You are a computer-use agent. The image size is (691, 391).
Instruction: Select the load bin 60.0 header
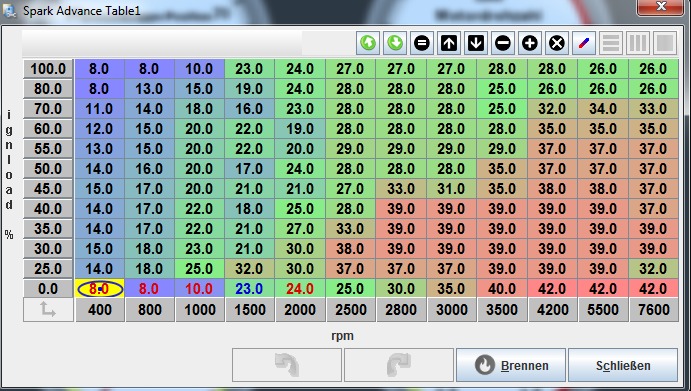[48, 129]
